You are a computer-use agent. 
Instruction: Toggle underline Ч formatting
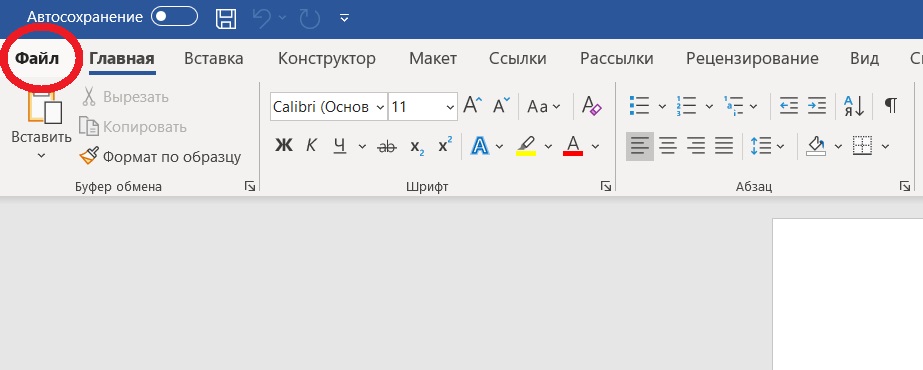click(340, 146)
